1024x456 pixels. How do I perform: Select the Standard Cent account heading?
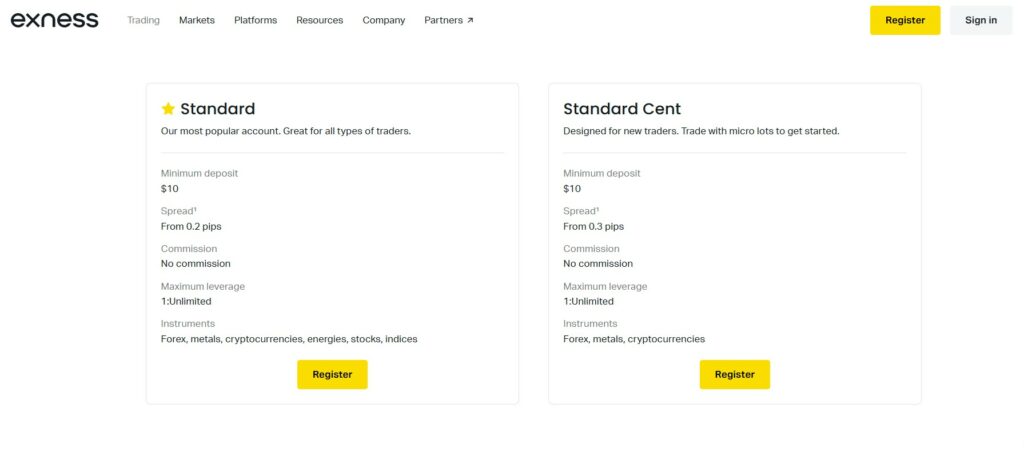622,108
